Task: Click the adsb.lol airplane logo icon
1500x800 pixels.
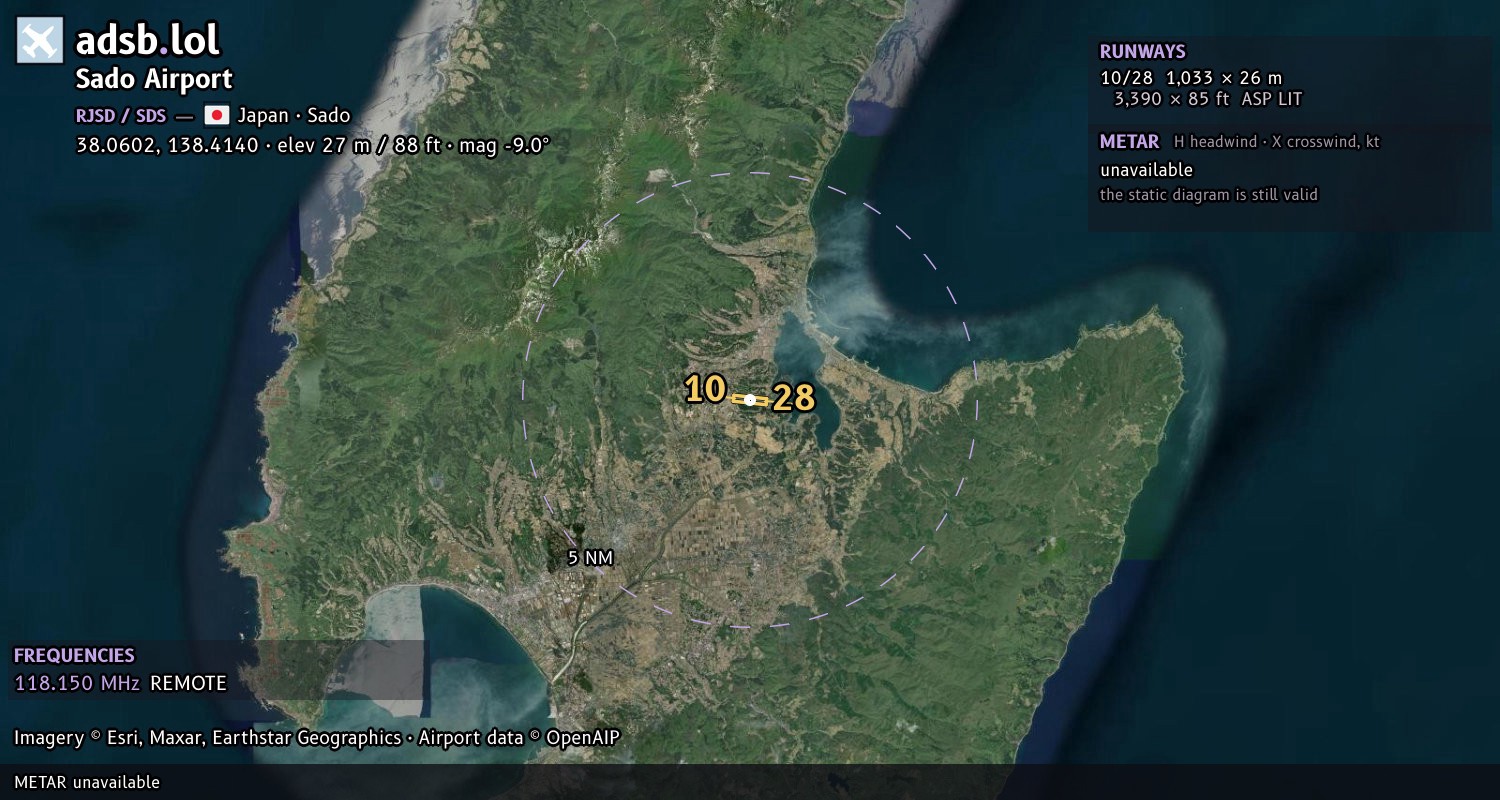Action: (x=40, y=41)
